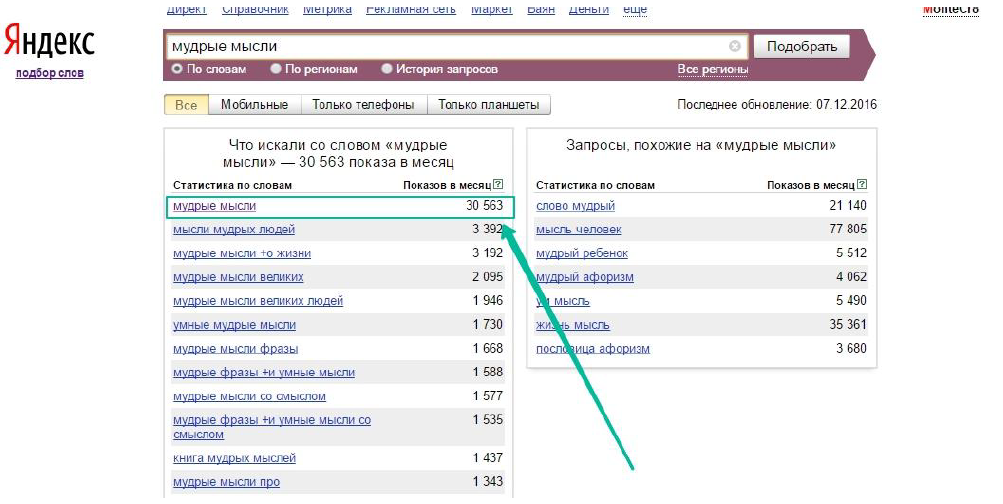The image size is (1003, 504).
Task: Open the 'Все регионы' region selector
Action: (712, 69)
